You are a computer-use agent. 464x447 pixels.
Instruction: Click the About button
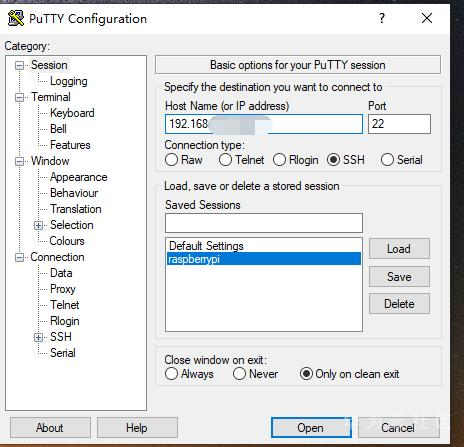tap(50, 428)
